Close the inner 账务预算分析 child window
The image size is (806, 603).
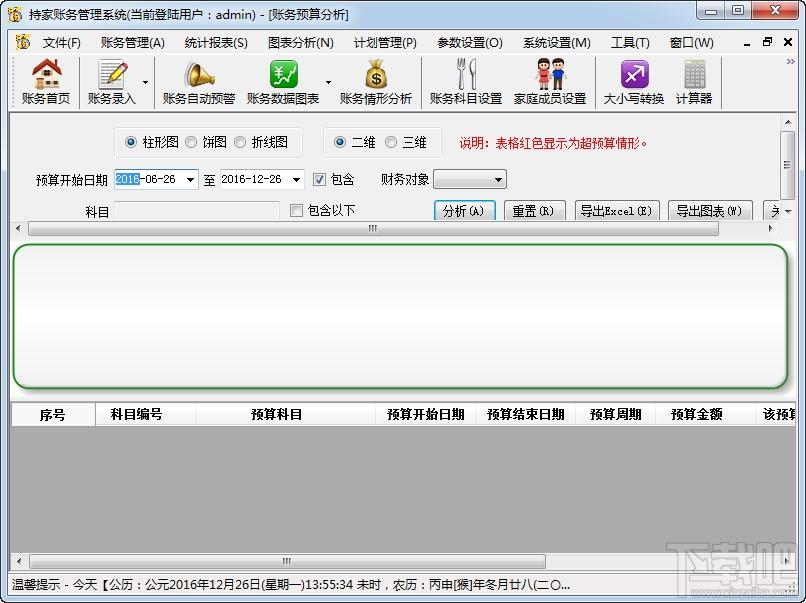787,42
